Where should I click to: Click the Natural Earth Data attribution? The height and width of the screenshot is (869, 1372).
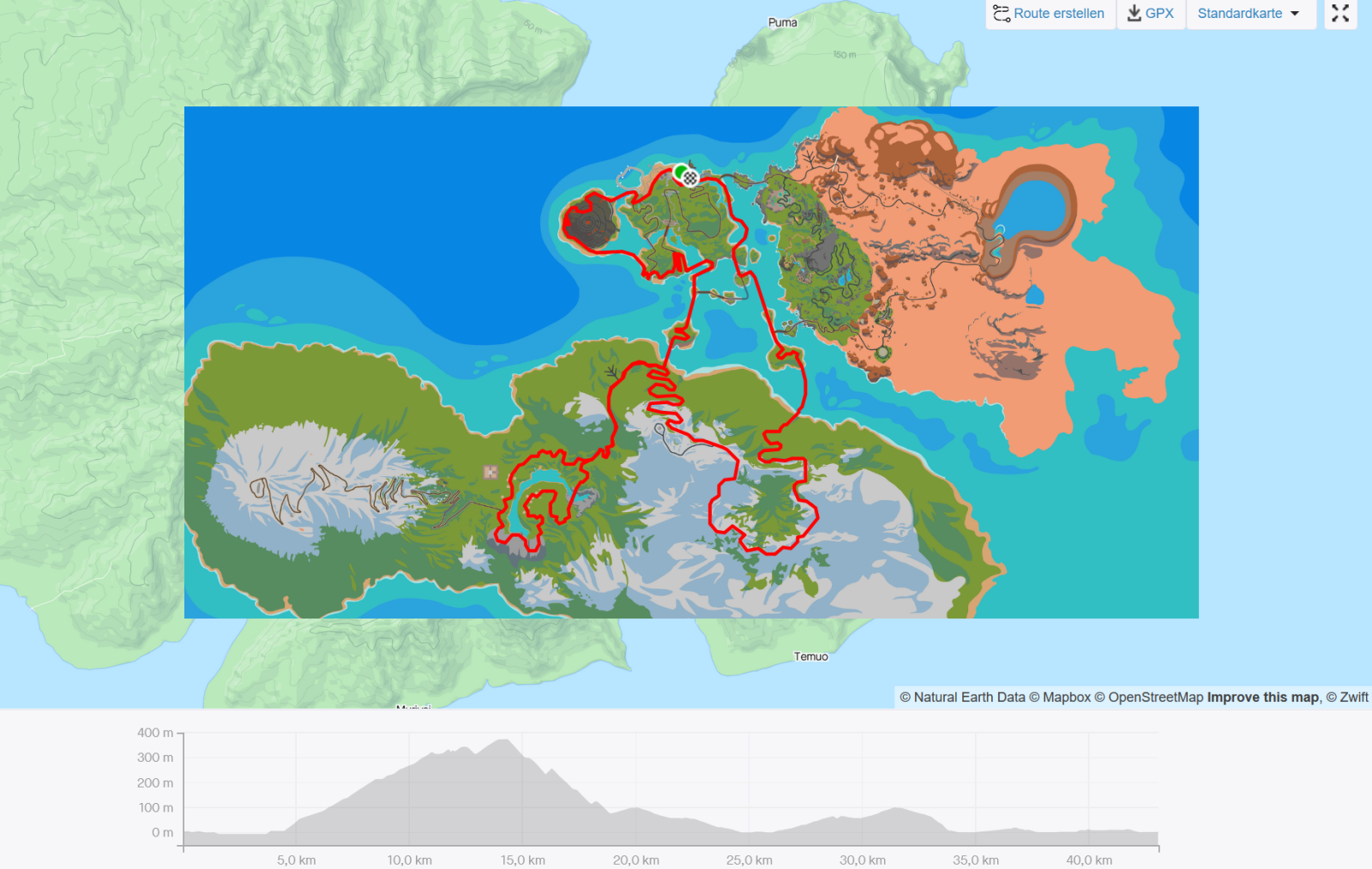(x=962, y=697)
